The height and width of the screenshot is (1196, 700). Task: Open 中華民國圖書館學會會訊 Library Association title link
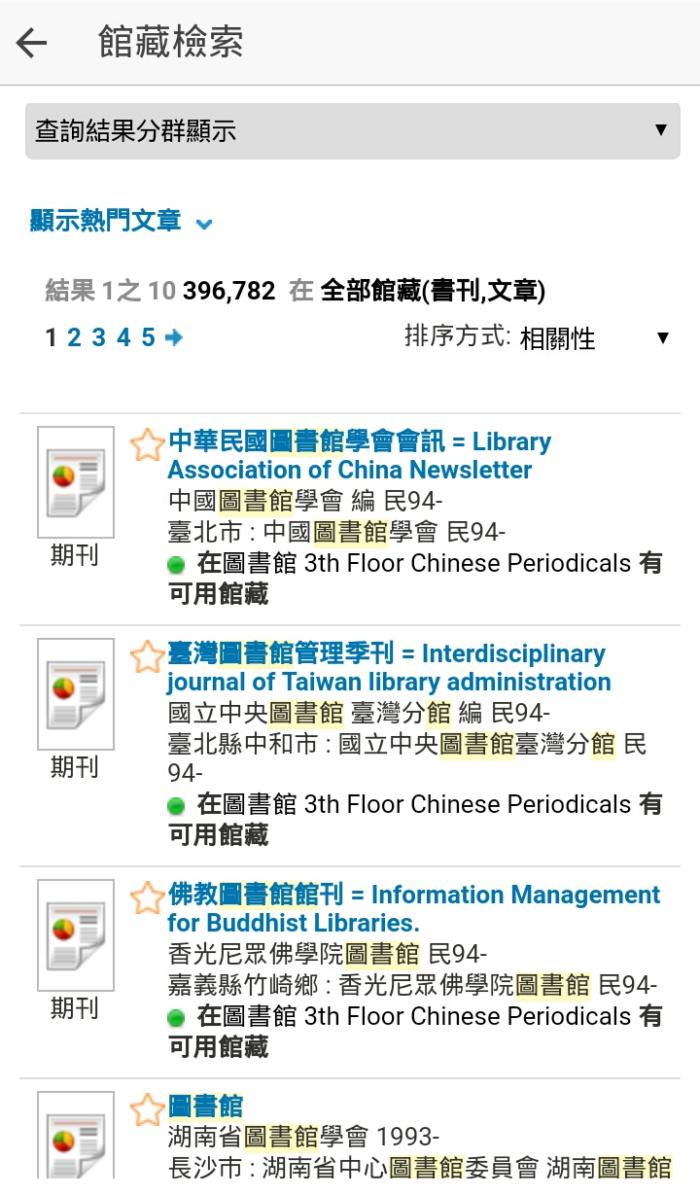(x=359, y=455)
